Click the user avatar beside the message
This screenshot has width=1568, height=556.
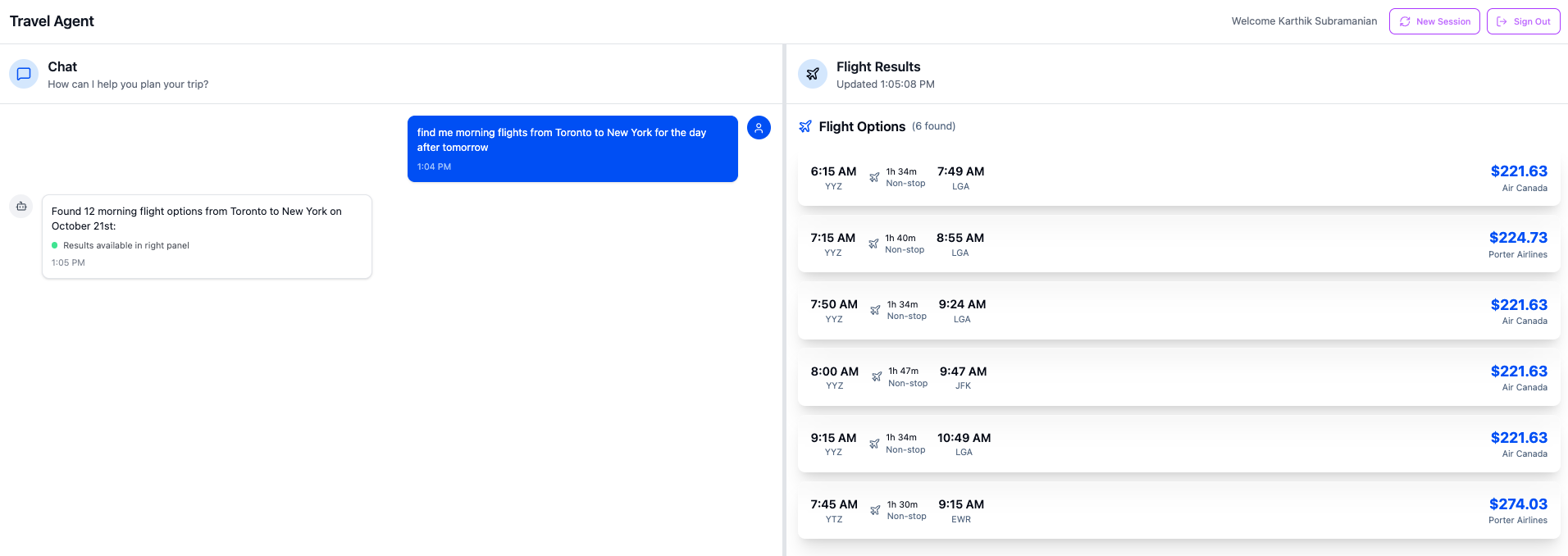coord(759,128)
